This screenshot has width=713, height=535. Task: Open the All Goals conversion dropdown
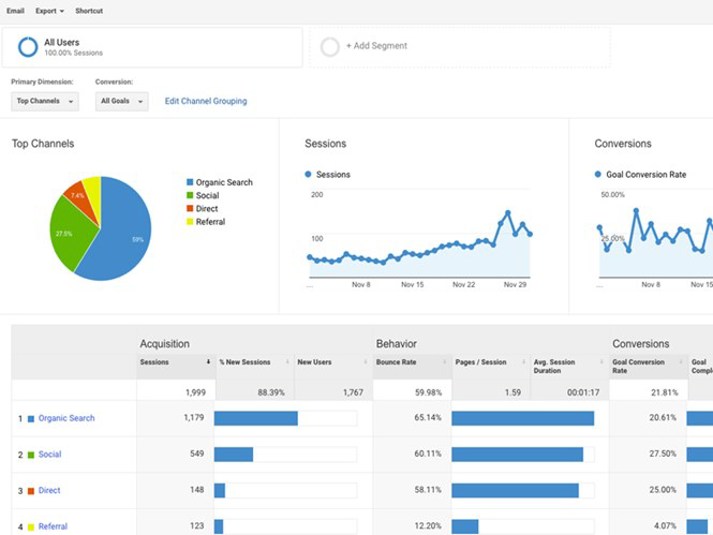[x=122, y=101]
